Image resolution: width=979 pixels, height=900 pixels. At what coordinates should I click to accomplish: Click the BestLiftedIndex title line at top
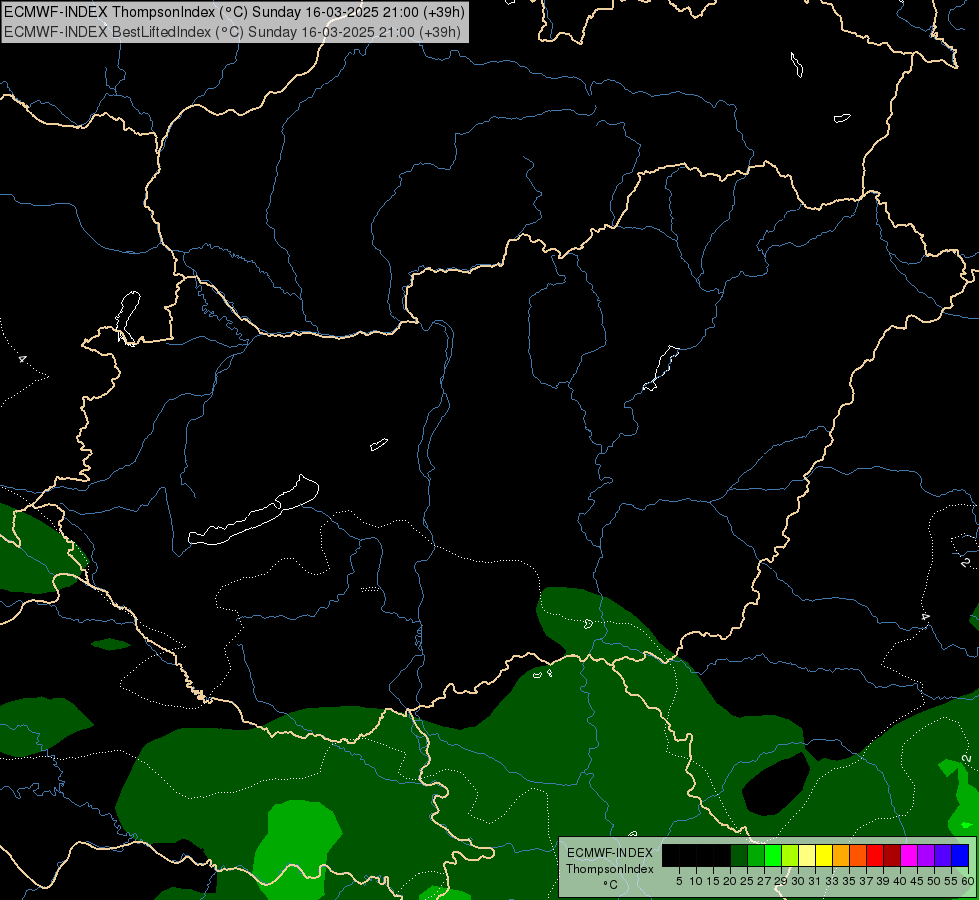[232, 31]
